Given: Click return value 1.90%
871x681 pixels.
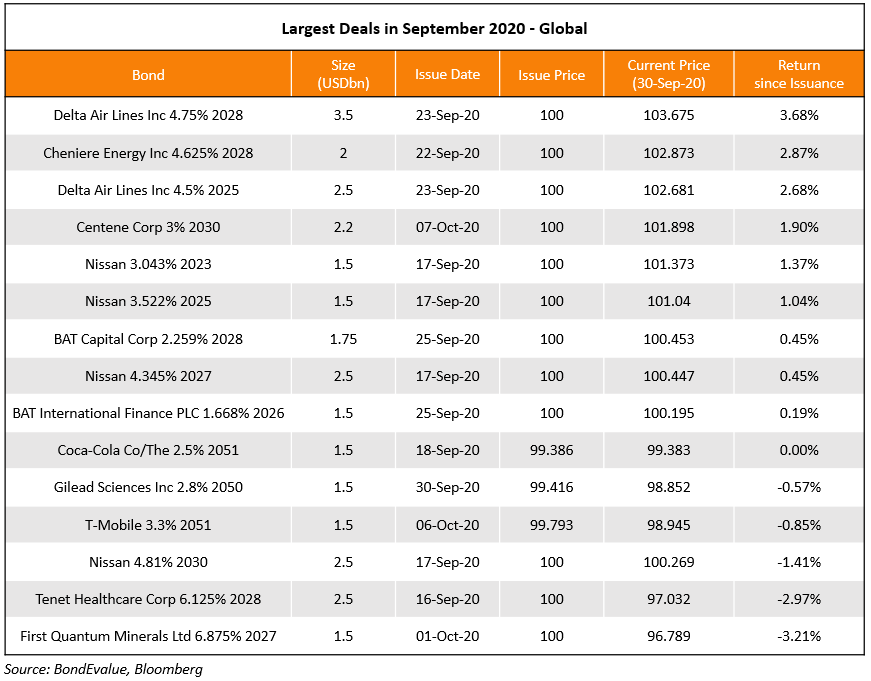Looking at the screenshot, I should point(799,227).
